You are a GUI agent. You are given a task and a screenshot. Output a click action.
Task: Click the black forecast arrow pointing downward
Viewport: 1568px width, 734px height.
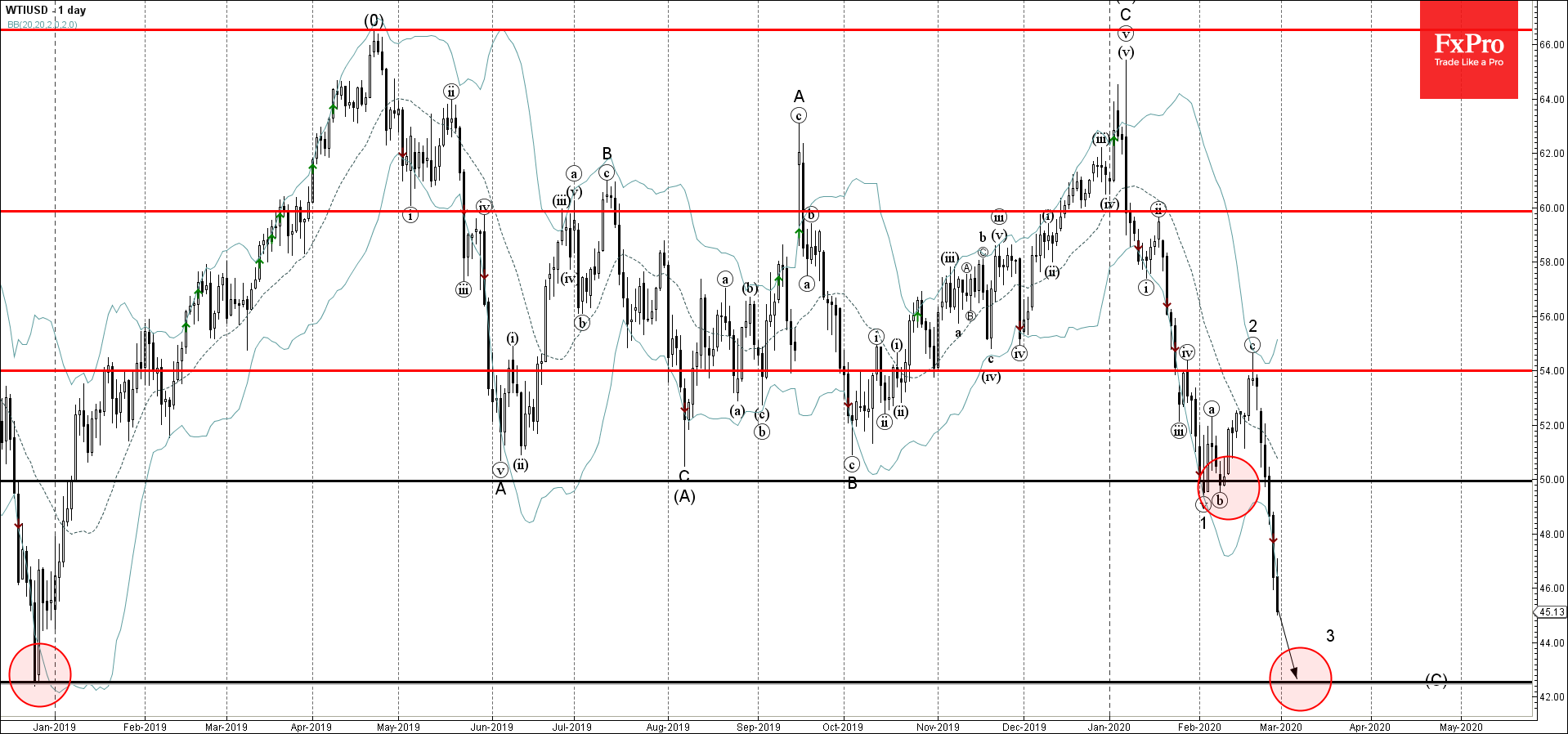(x=1287, y=644)
